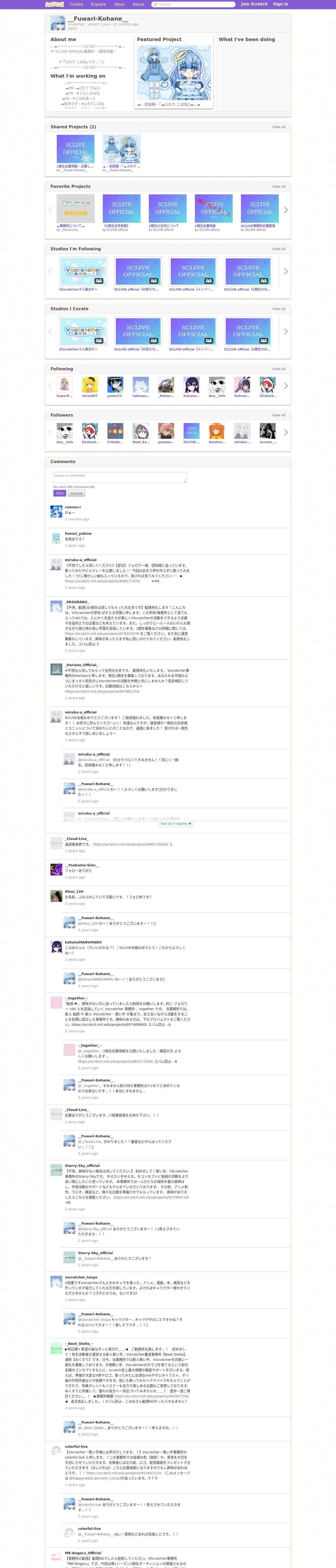Open 52shark...'s avatar in the Followers row
336x1568 pixels.
[90, 431]
